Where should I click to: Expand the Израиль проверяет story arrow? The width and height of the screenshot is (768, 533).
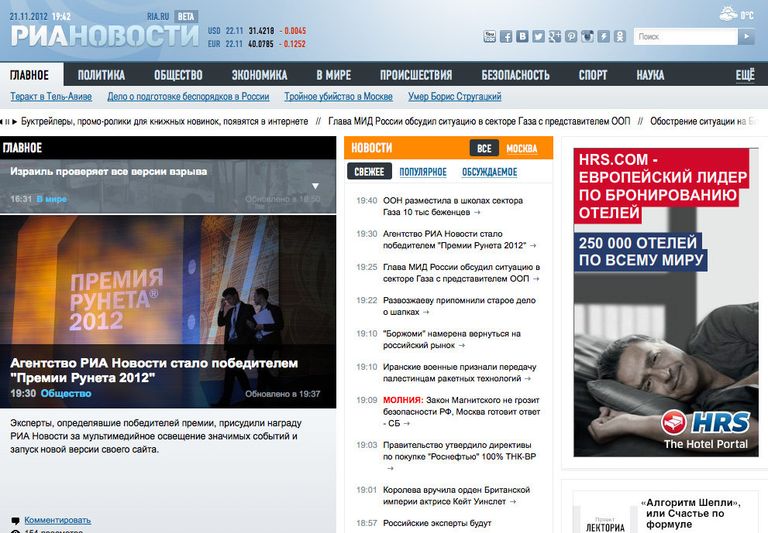tap(315, 186)
